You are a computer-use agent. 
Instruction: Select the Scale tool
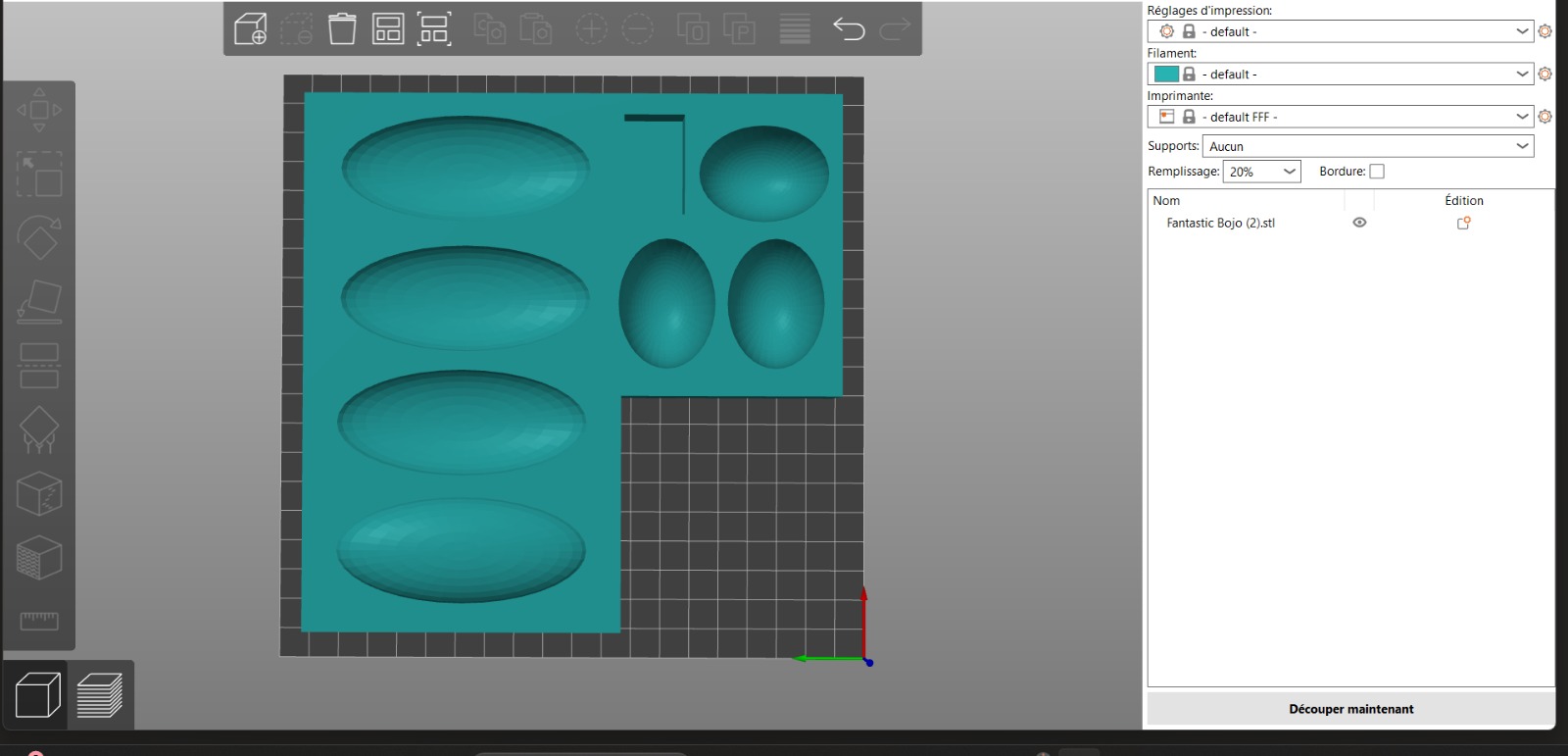click(39, 175)
